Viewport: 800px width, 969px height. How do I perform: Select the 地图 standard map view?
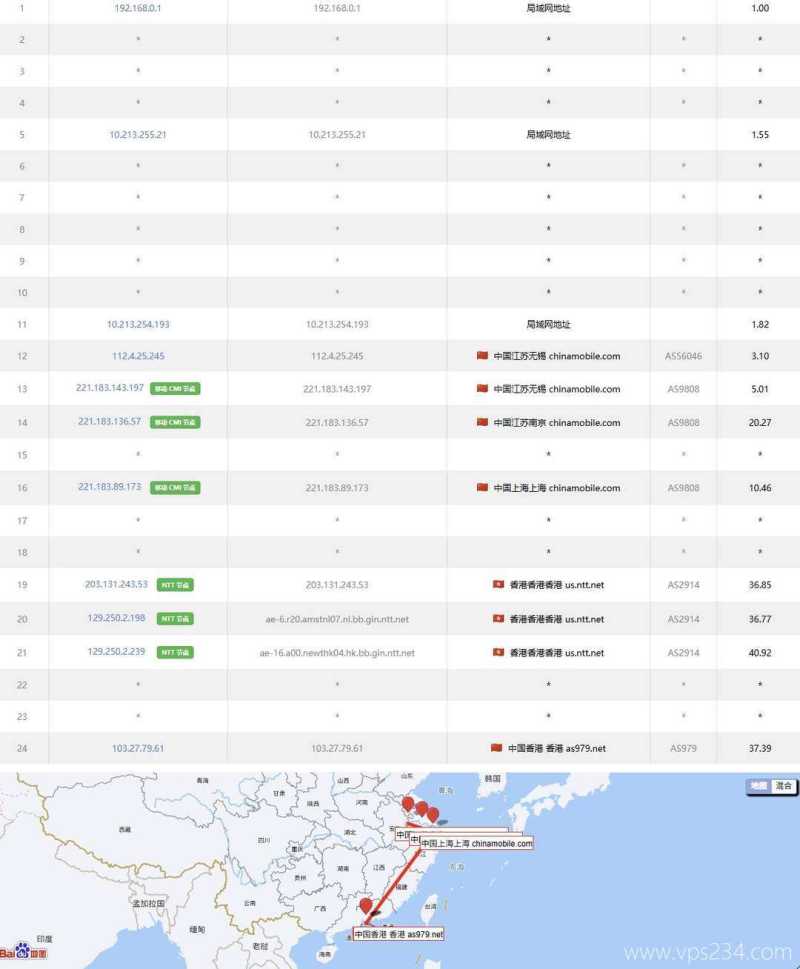(759, 786)
